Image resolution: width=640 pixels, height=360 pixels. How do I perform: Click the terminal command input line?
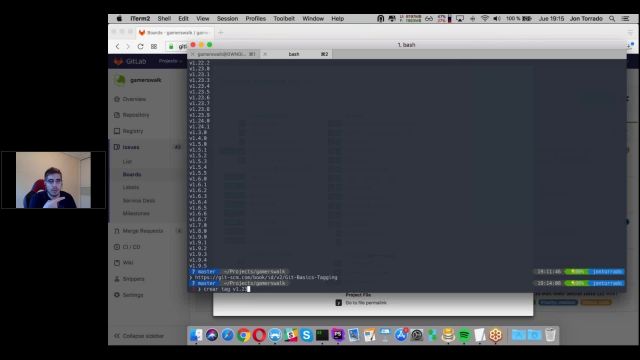(x=406, y=289)
